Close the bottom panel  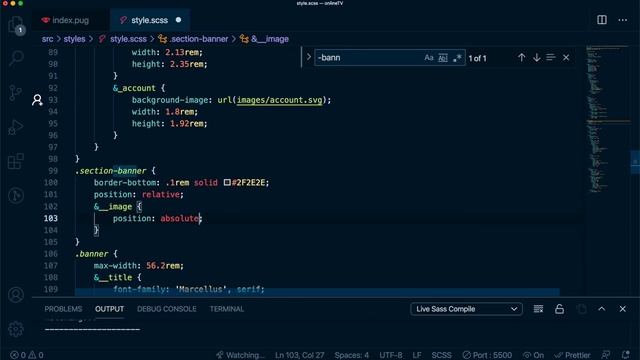tap(622, 309)
